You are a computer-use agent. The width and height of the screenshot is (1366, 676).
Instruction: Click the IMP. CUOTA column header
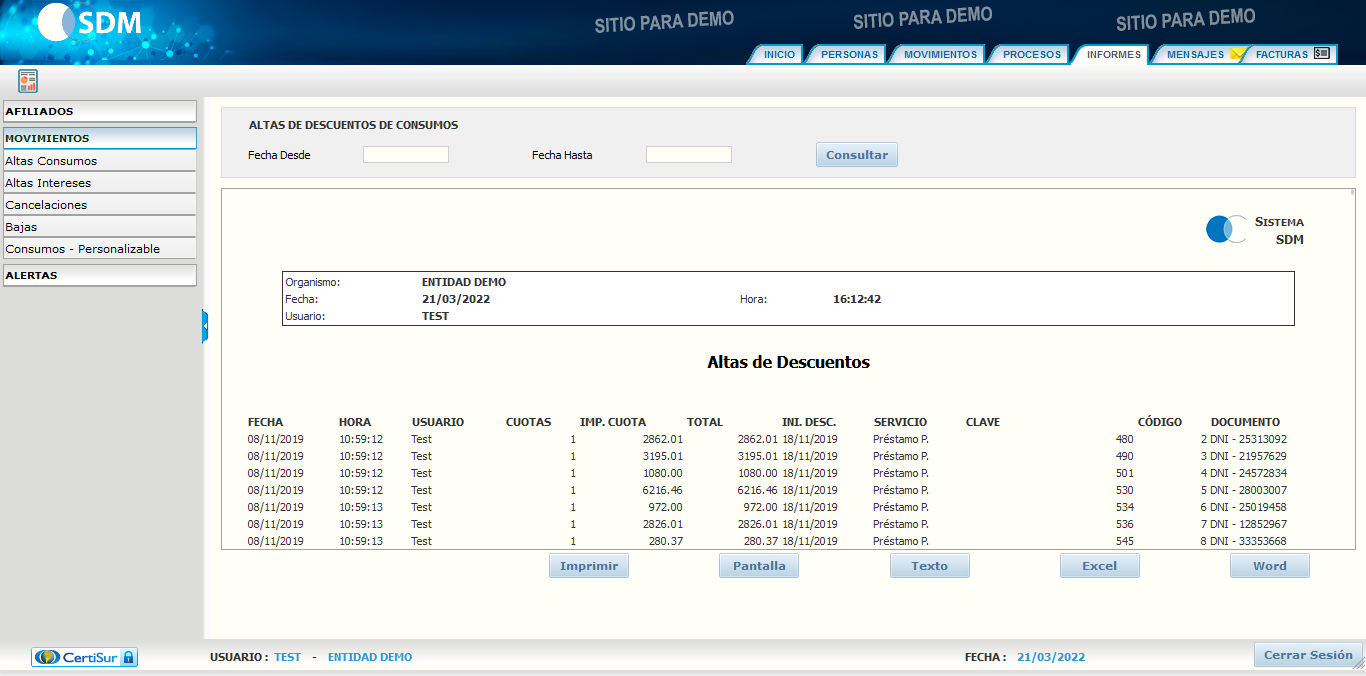point(613,422)
